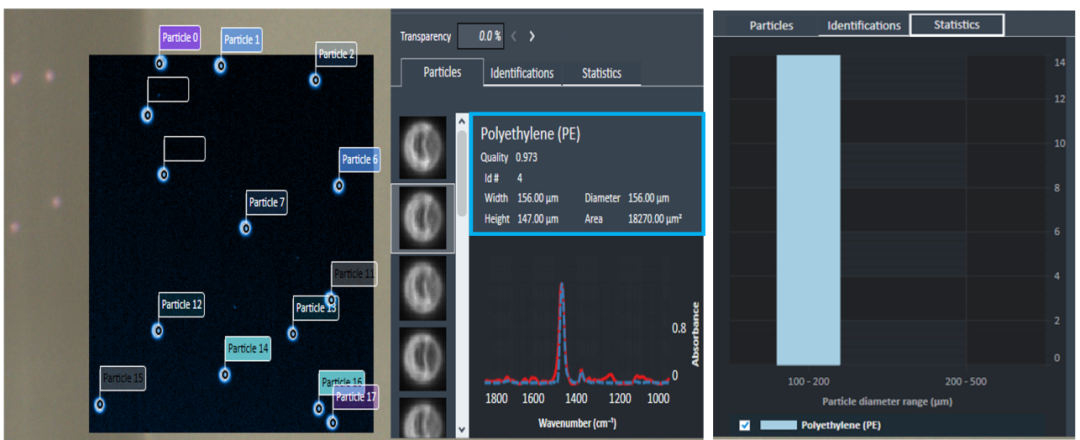This screenshot has height=440, width=1080.
Task: Click the marker circle under Particle 14
Action: click(225, 375)
